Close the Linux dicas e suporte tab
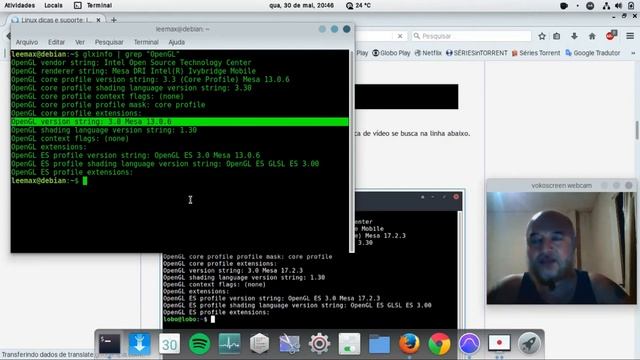The height and width of the screenshot is (360, 640). click(98, 20)
